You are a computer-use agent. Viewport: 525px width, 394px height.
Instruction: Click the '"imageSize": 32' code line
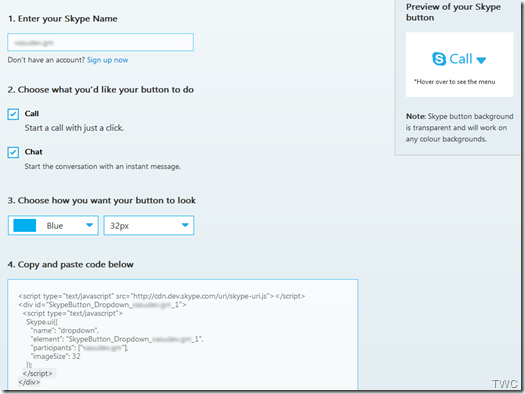pyautogui.click(x=56, y=357)
